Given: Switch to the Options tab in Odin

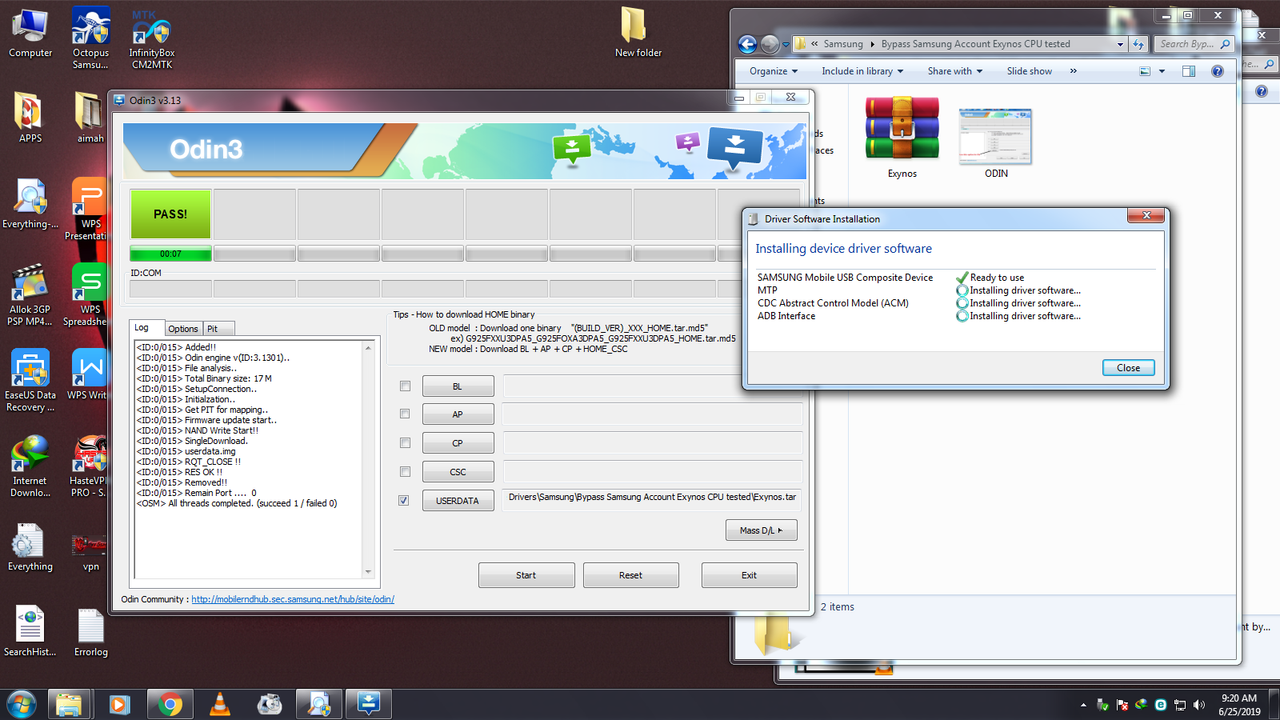Looking at the screenshot, I should point(183,328).
